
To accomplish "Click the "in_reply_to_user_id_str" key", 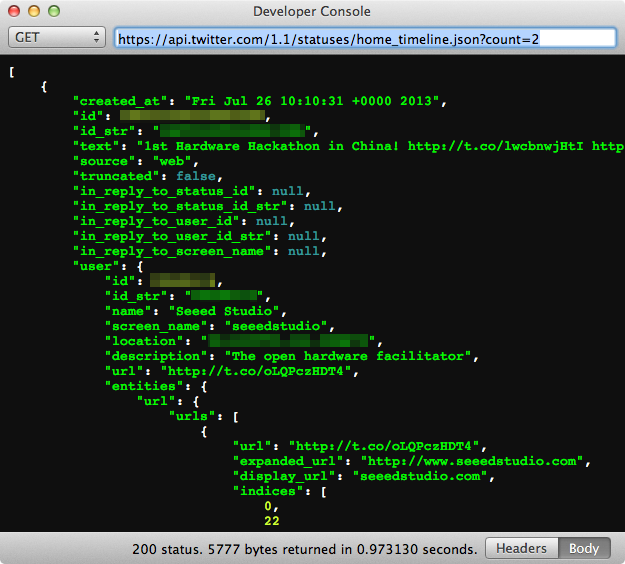I will (x=172, y=236).
